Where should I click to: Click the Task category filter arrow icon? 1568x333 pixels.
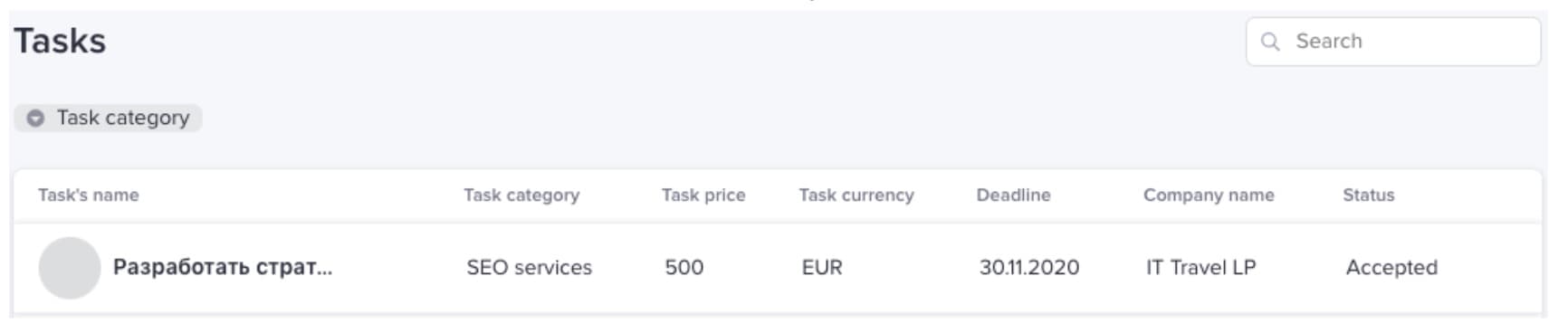click(x=35, y=118)
